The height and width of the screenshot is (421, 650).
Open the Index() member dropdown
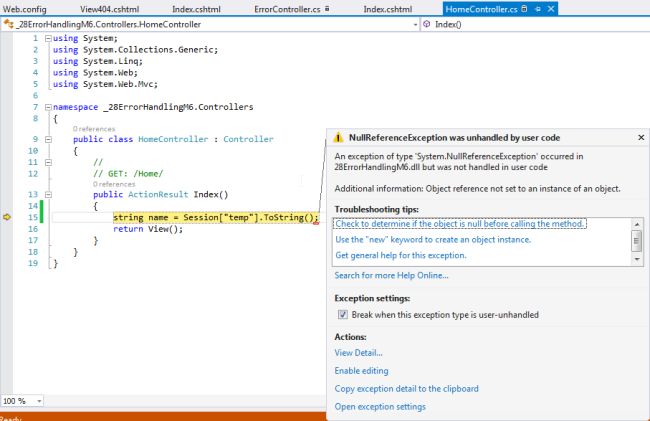(x=536, y=24)
